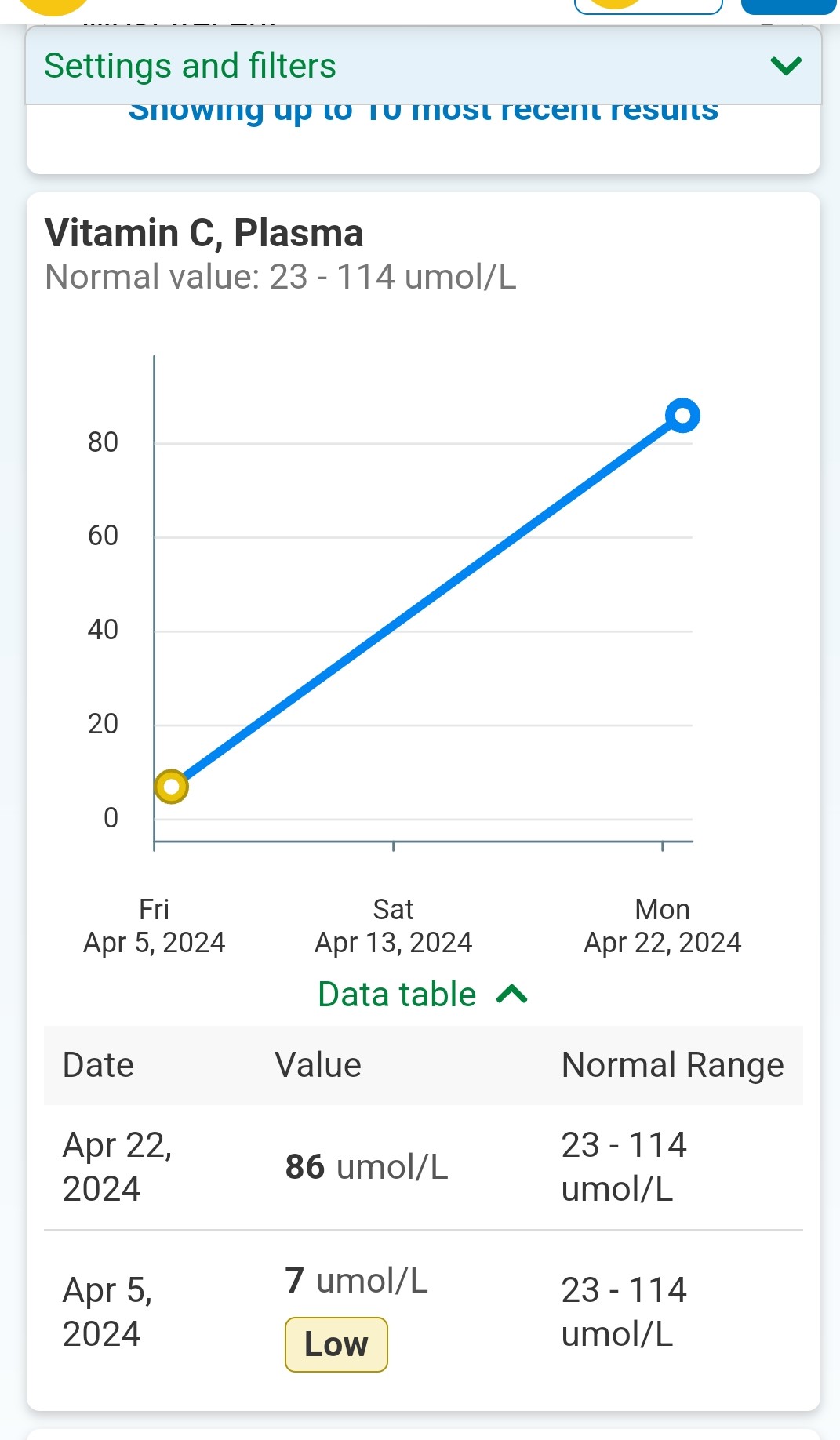Click the Vitamin C, Plasma title
Image resolution: width=840 pixels, height=1440 pixels.
tap(204, 233)
